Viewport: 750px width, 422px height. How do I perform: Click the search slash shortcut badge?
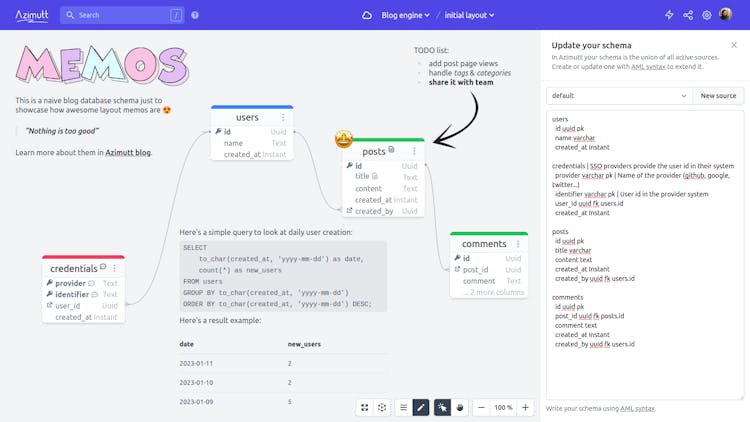click(x=176, y=15)
